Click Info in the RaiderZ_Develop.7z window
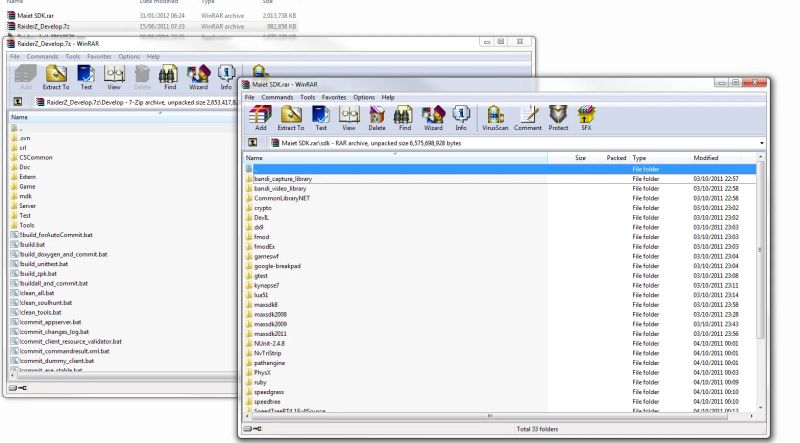800x443 pixels. 226,78
